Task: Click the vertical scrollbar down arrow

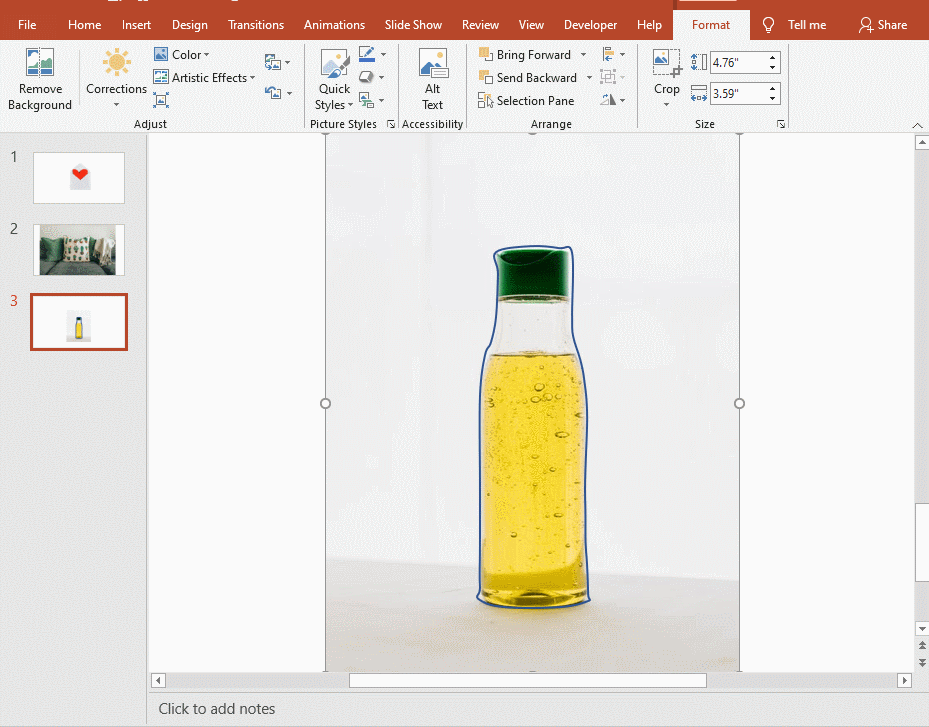Action: coord(922,628)
